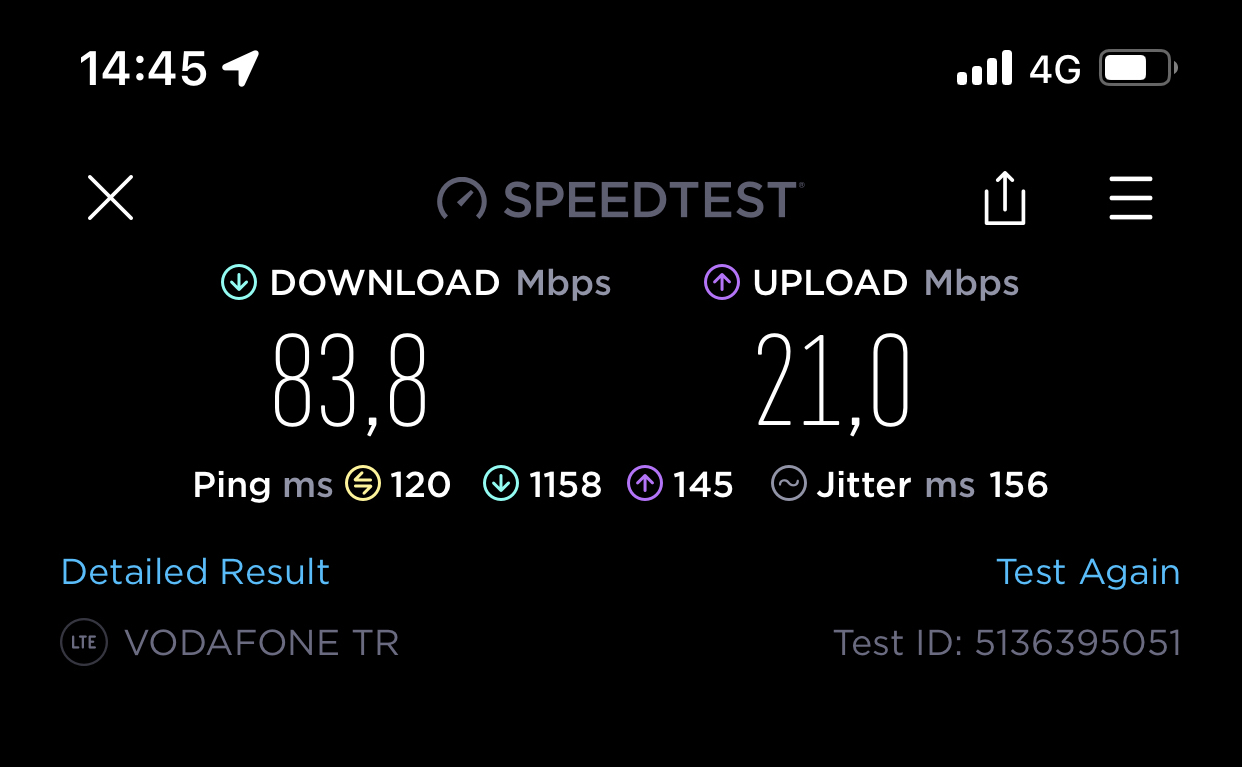Tap the SPEEDTEST title text
The width and height of the screenshot is (1242, 767).
653,199
